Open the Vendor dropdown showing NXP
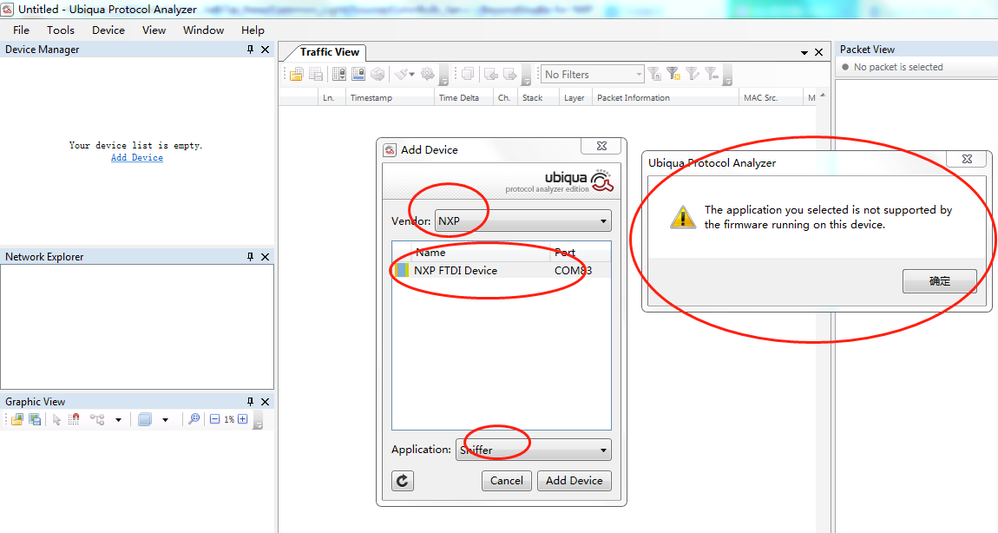998x533 pixels. [x=523, y=221]
